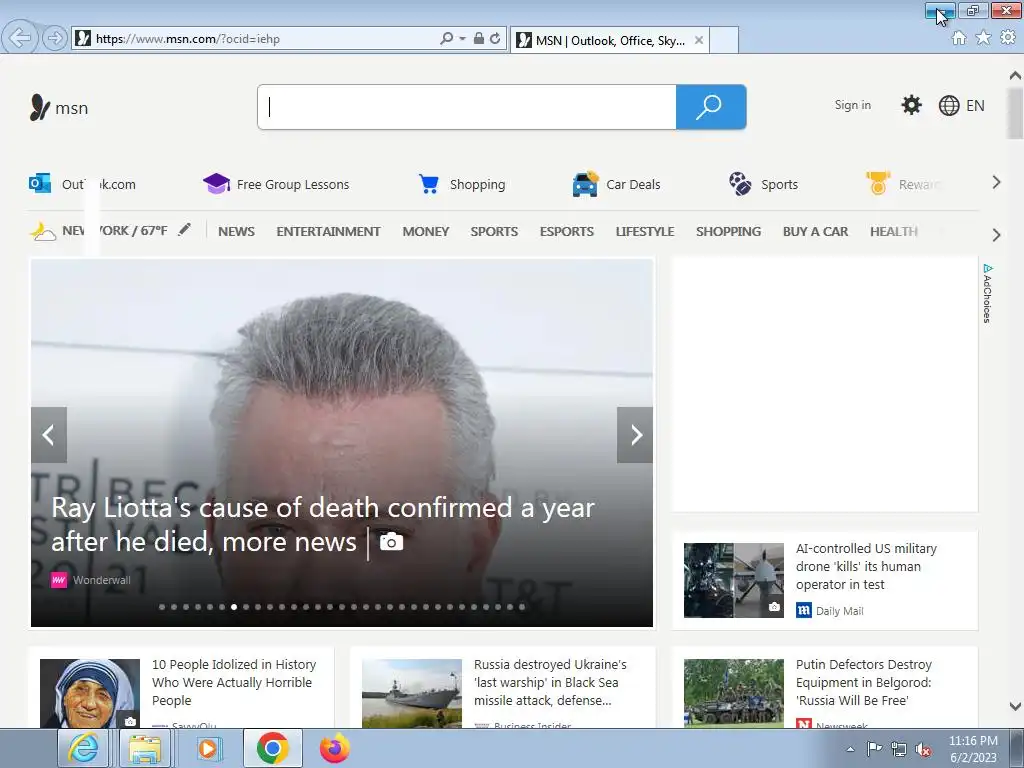Click the AdChoices icon
The height and width of the screenshot is (768, 1024).
coord(987,293)
